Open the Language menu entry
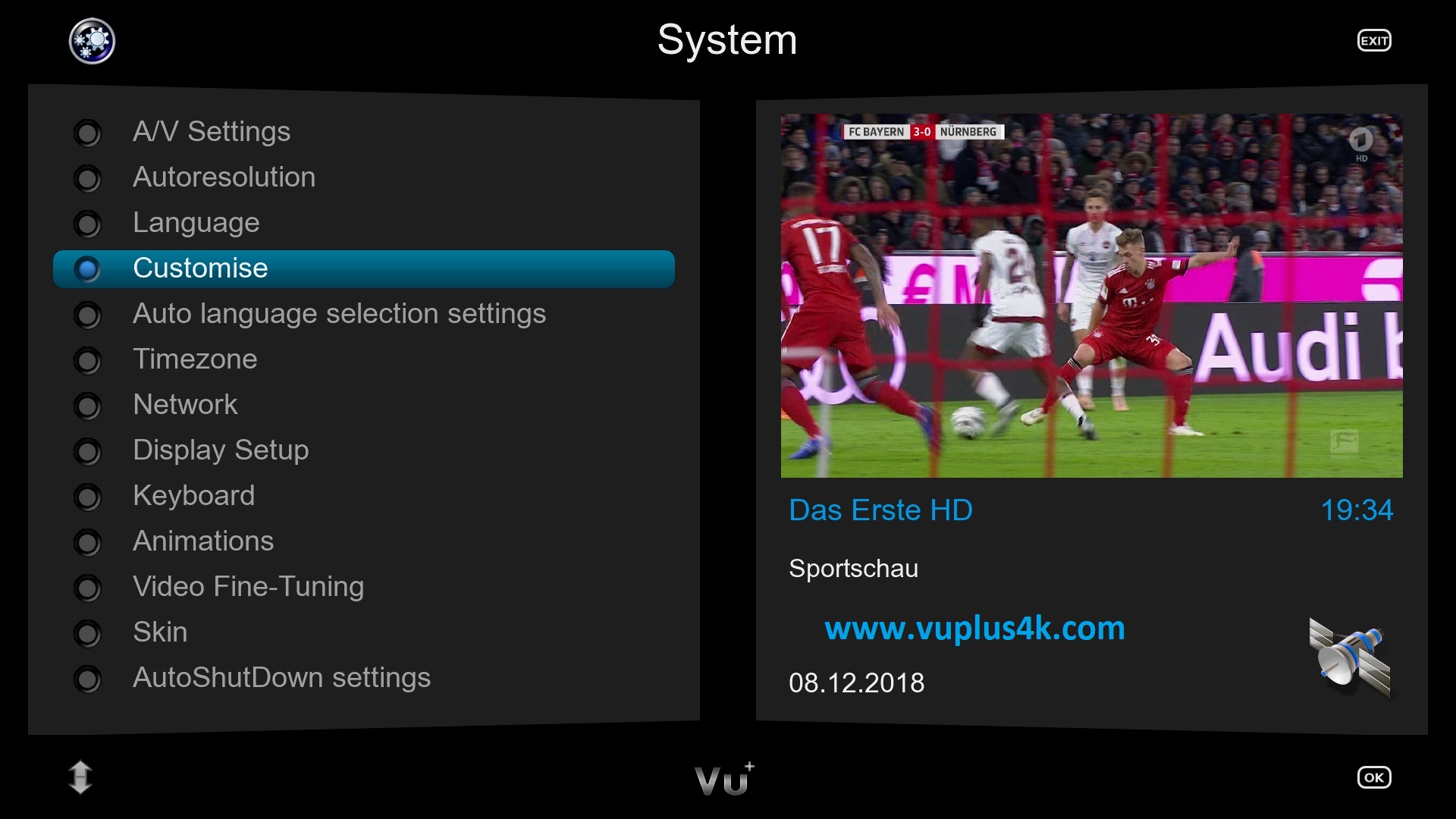The height and width of the screenshot is (819, 1456). (364, 223)
